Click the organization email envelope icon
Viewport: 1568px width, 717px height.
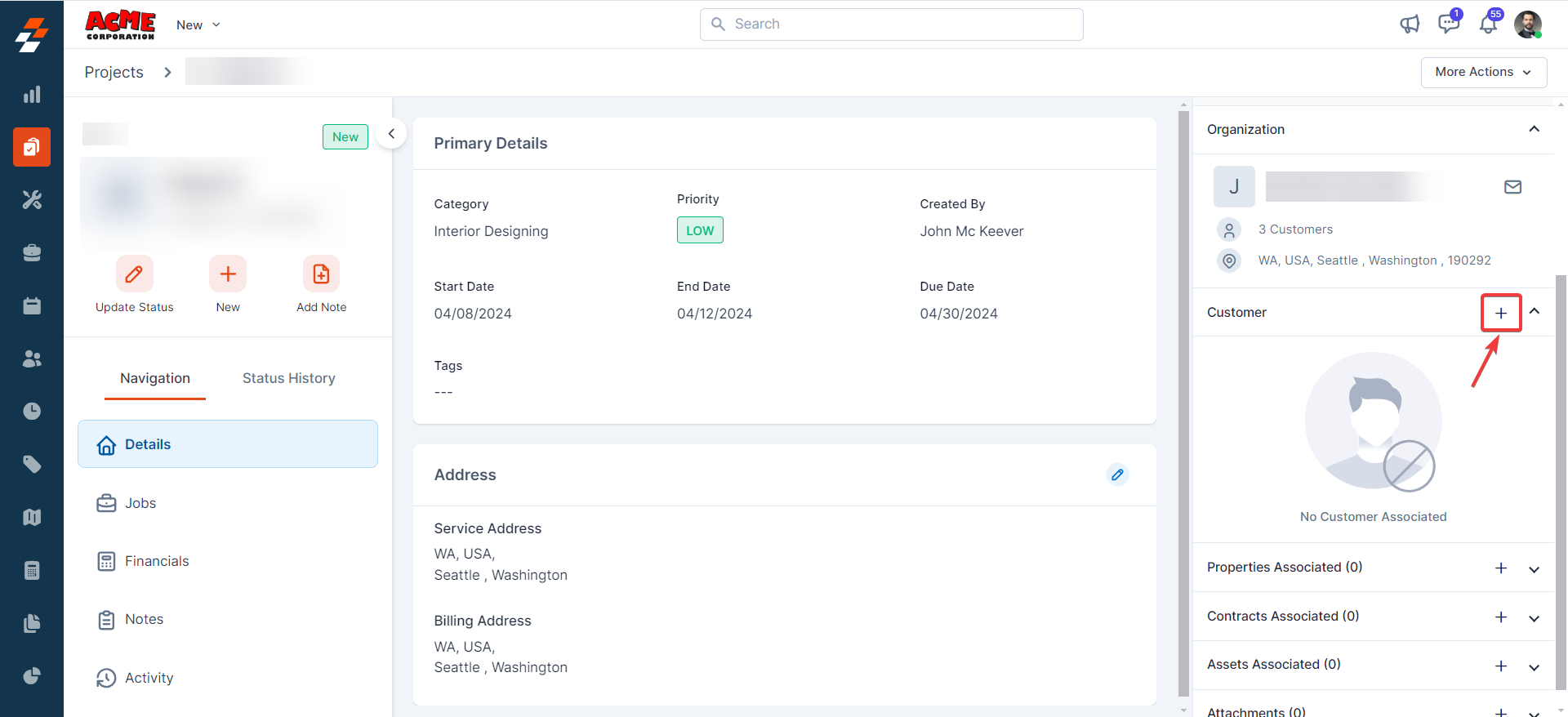[x=1512, y=187]
